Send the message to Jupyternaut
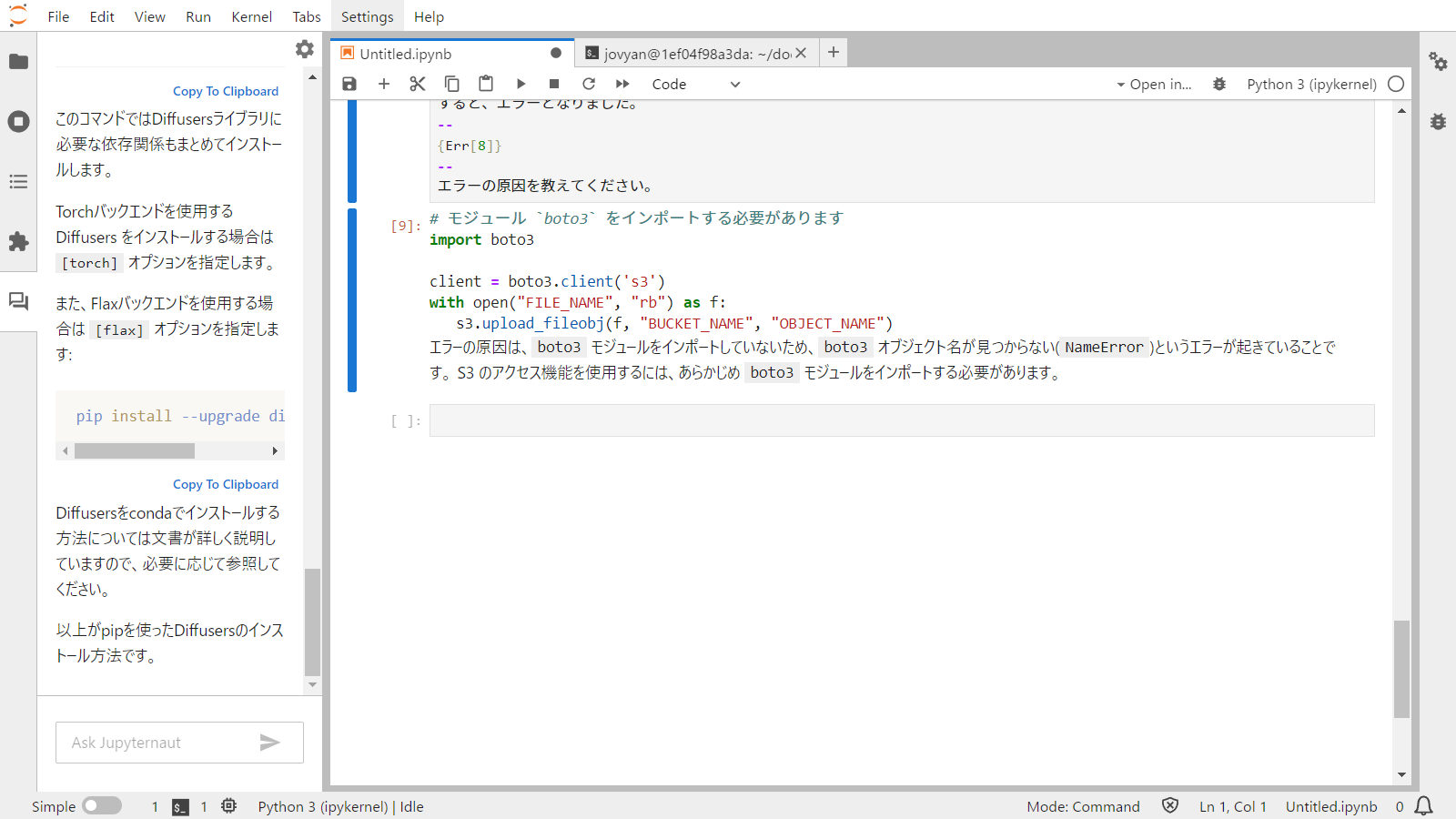This screenshot has height=819, width=1456. [270, 743]
